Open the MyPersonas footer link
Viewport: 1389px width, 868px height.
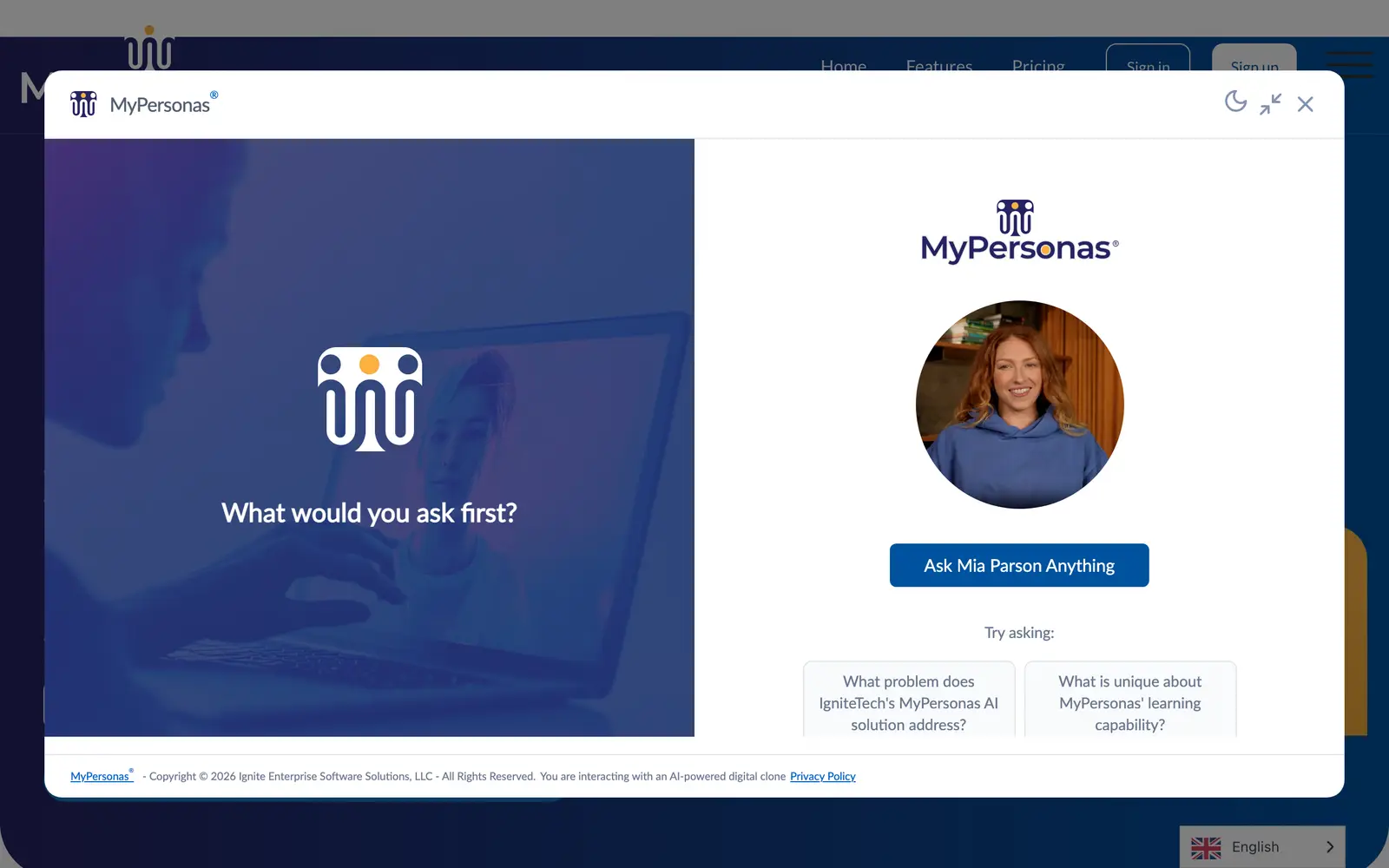(102, 776)
